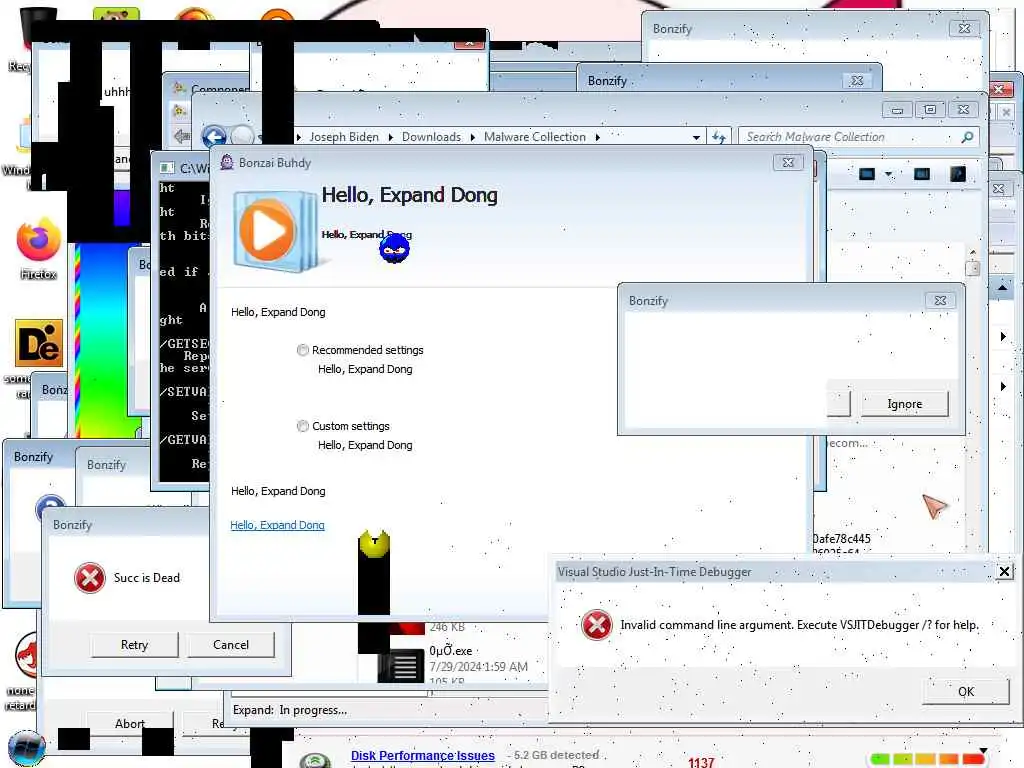This screenshot has width=1024, height=768.
Task: Click the red desktop icon above Start orb
Action: click(27, 655)
